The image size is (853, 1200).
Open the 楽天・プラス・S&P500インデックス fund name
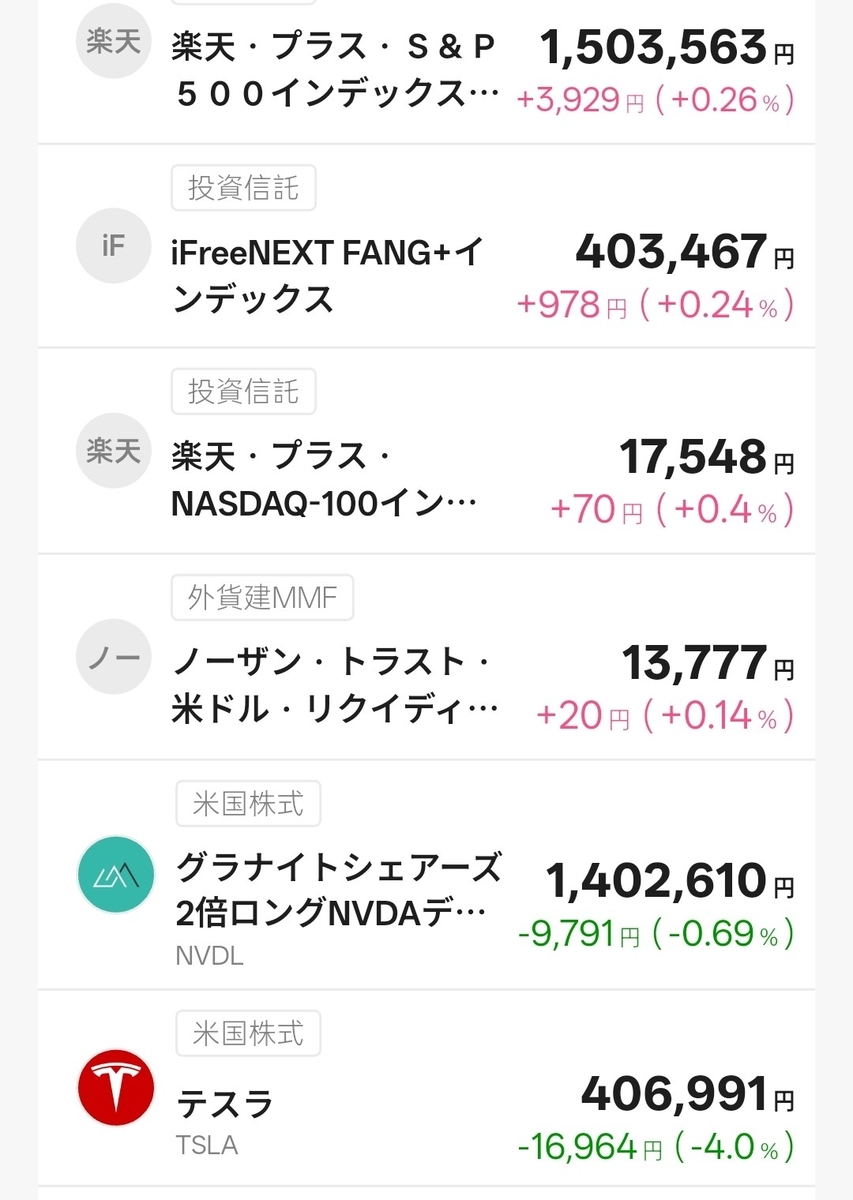[x=334, y=72]
